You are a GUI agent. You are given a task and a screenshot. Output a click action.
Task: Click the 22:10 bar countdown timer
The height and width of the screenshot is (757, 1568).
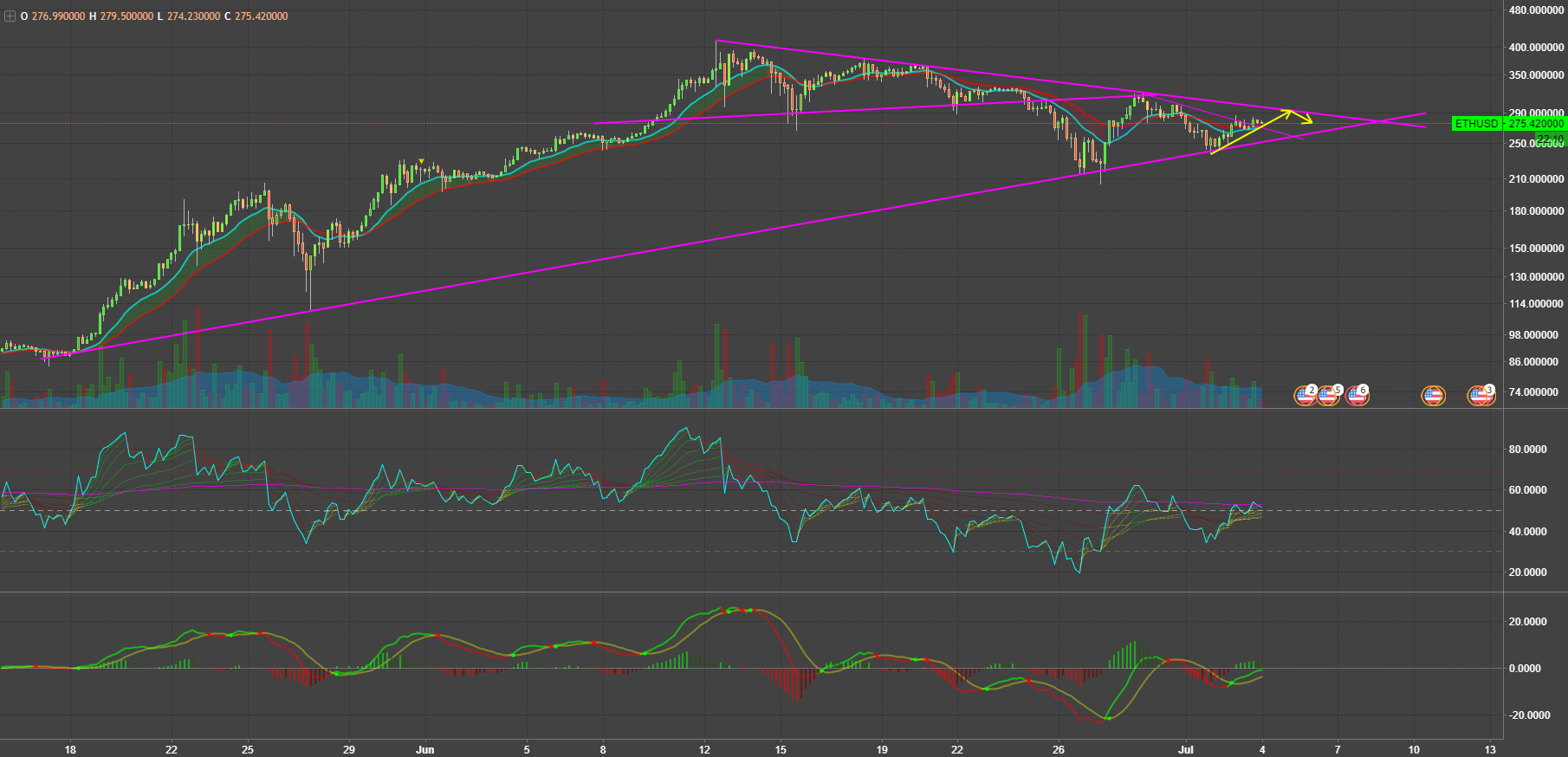(x=1549, y=139)
